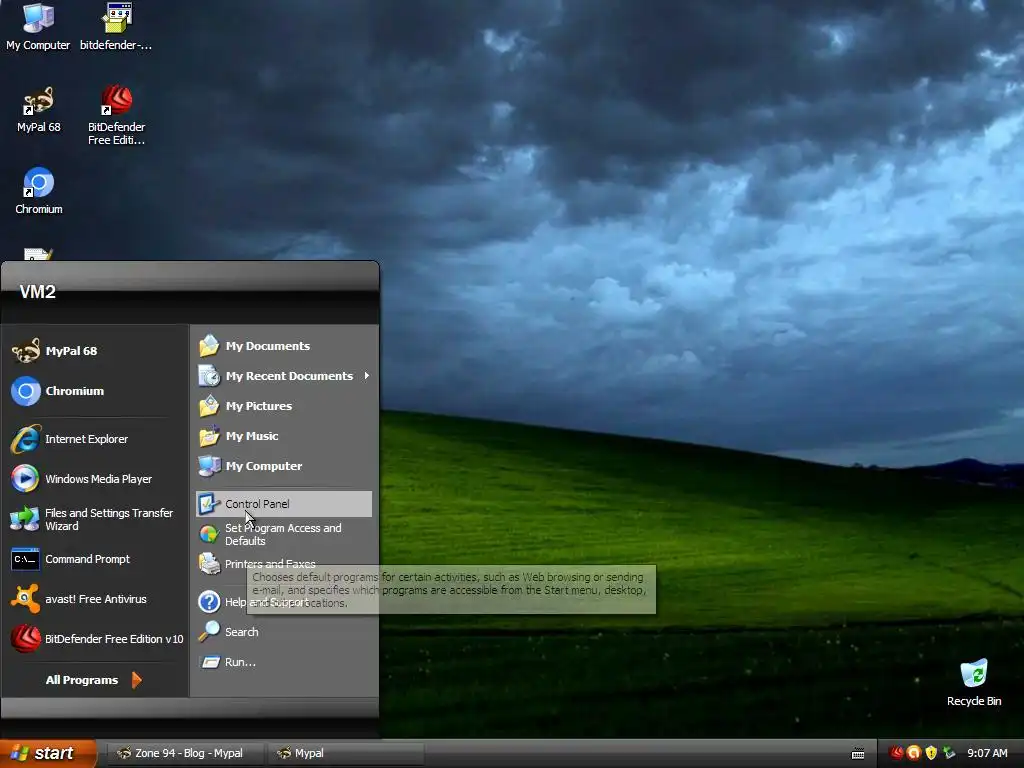Open My Music folder
This screenshot has width=1024, height=768.
pyautogui.click(x=284, y=436)
